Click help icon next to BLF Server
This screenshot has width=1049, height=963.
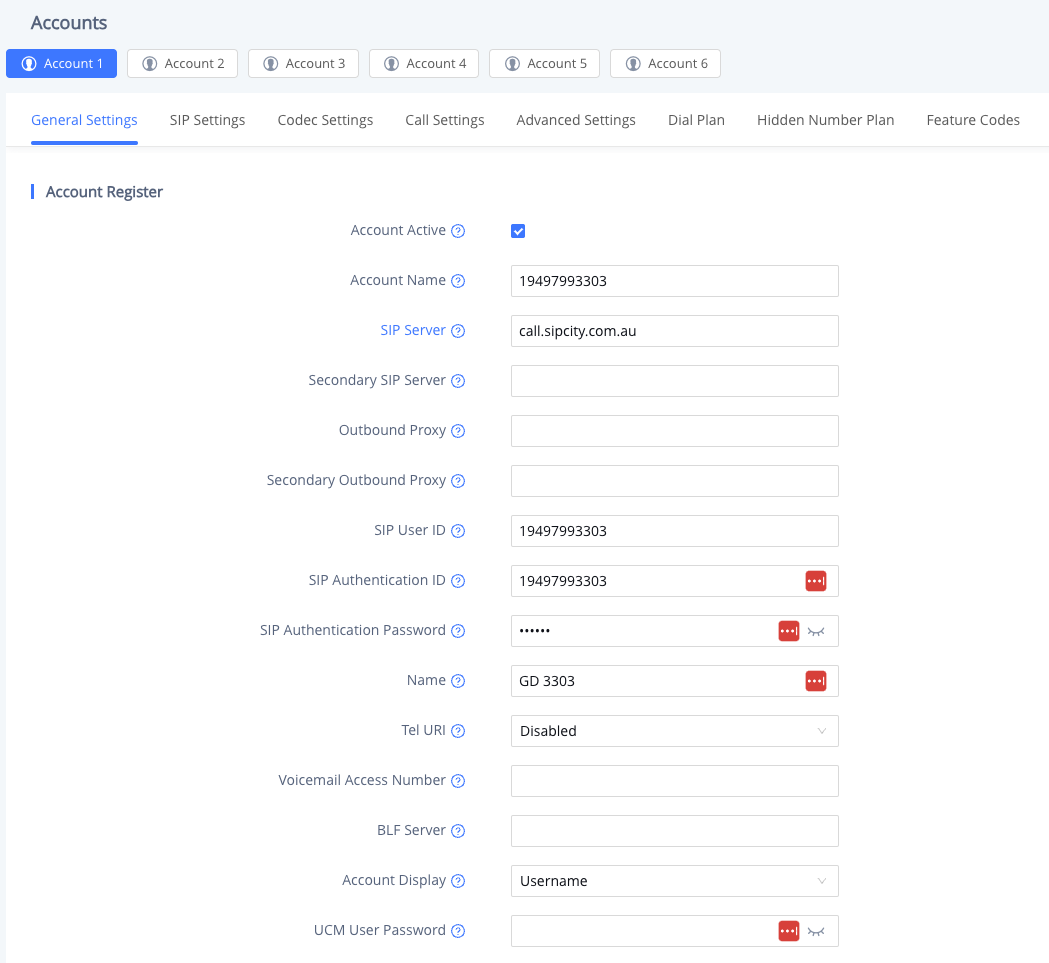coord(458,831)
